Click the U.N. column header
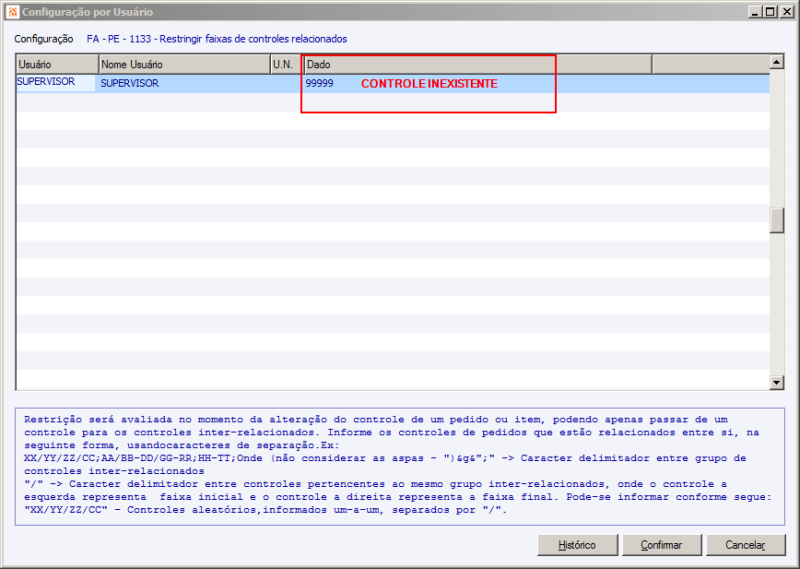Screen dimensions: 800x569 coord(287,64)
